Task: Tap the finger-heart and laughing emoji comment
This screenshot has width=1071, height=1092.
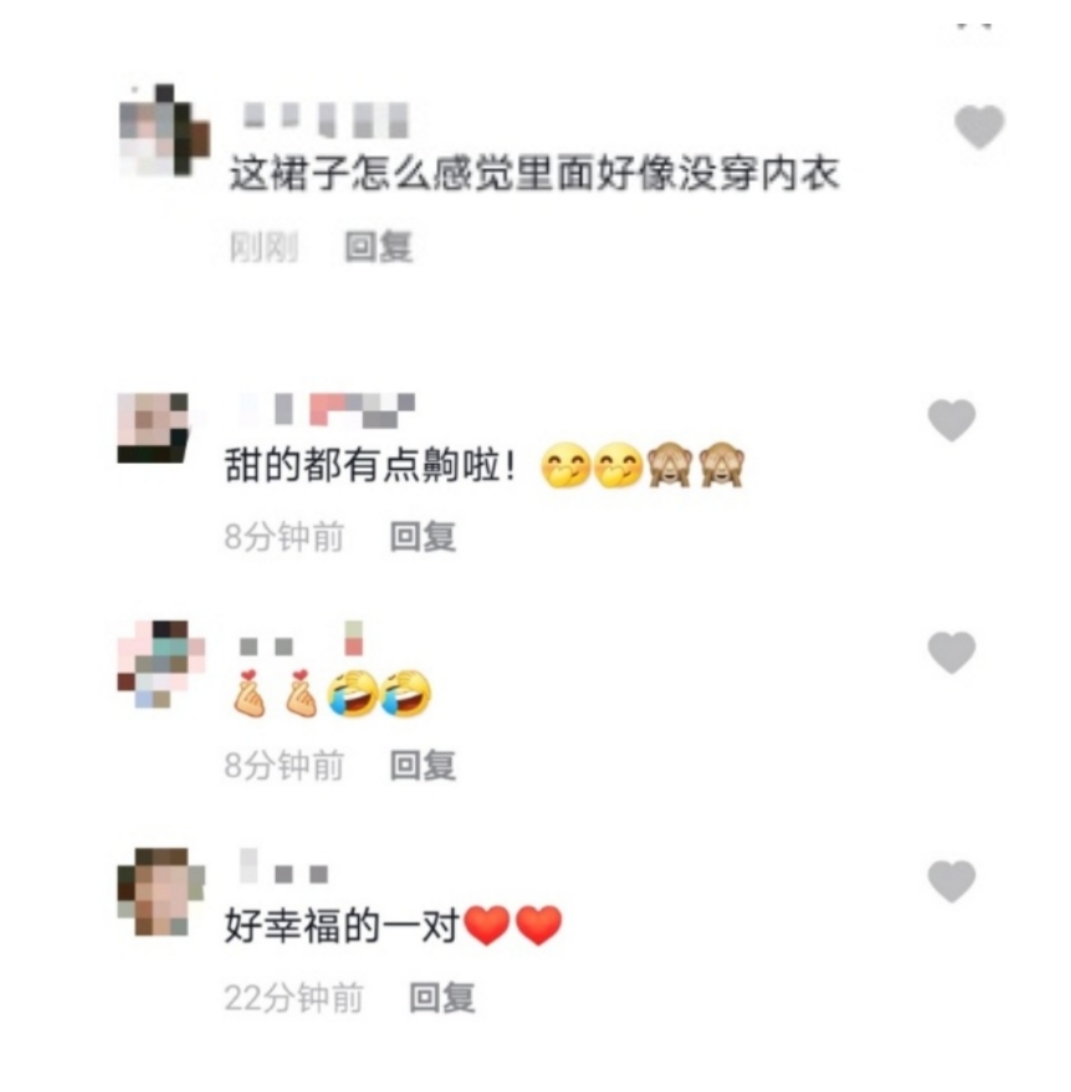Action: tap(334, 693)
